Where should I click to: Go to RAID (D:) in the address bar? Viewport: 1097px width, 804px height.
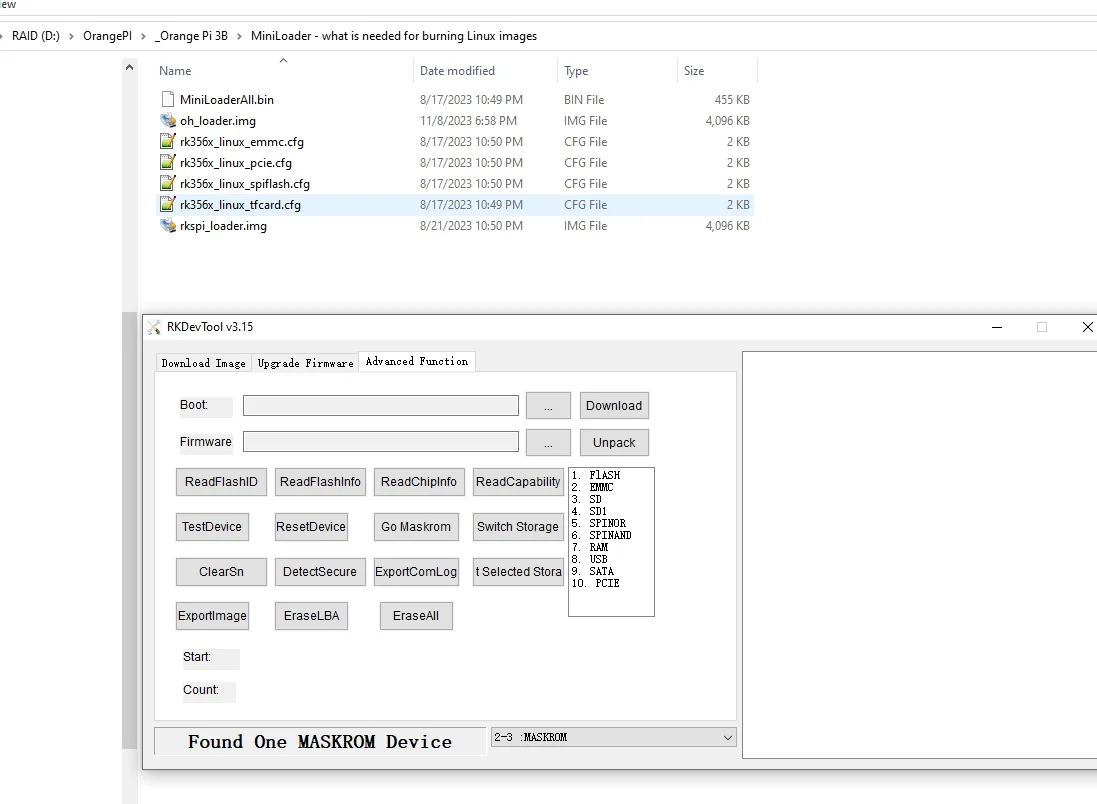coord(36,36)
